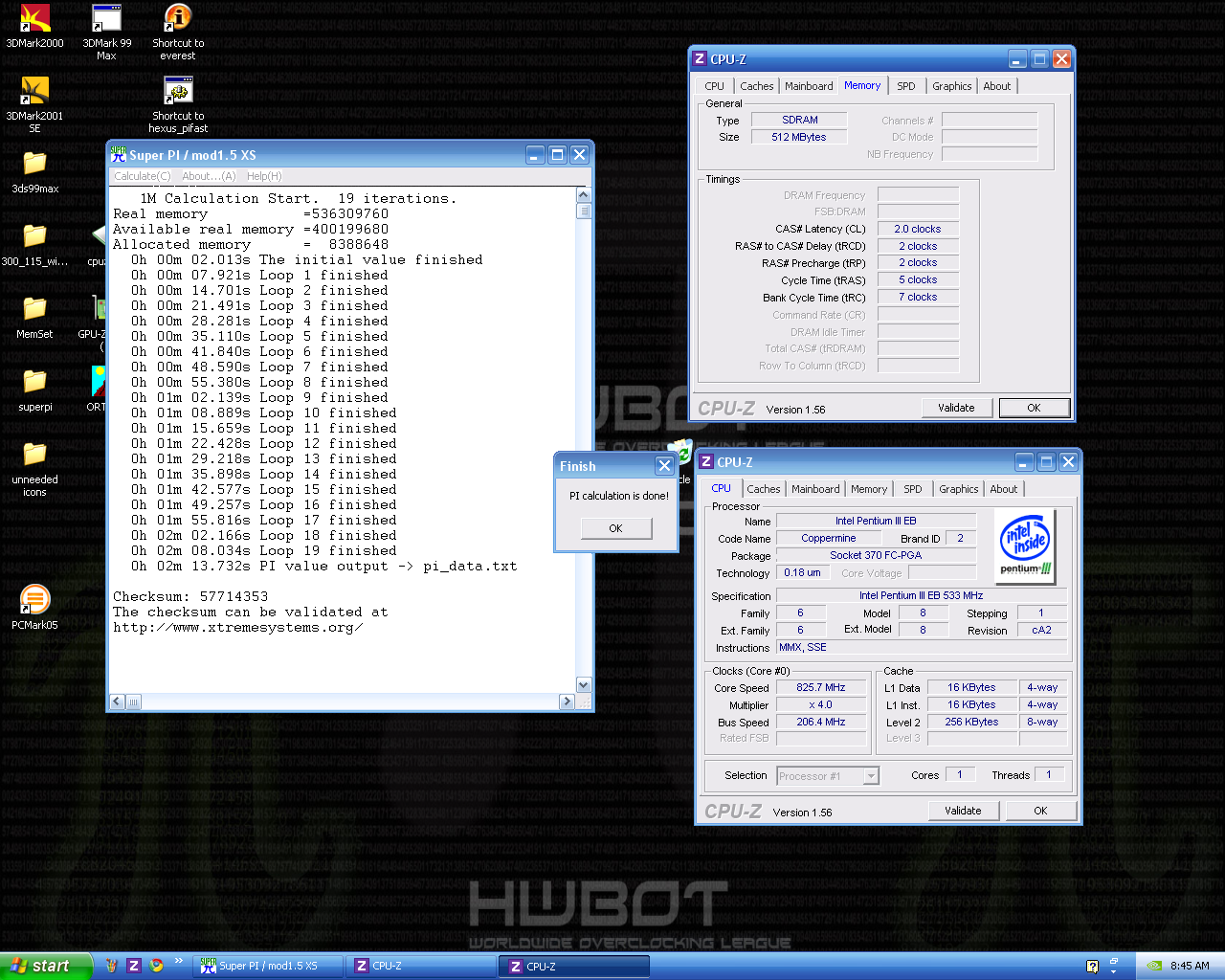
Task: Switch to SPD tab in lower CPU-Z window
Action: (913, 489)
